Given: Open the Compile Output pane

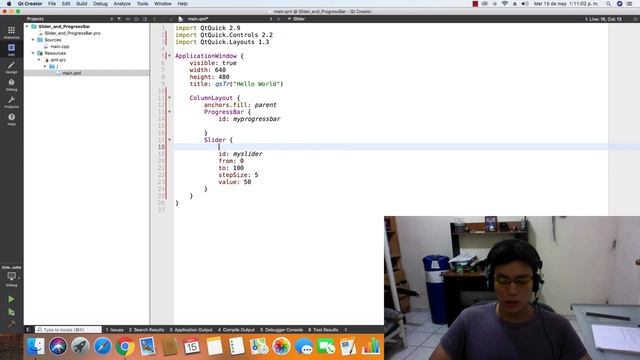Looking at the screenshot, I should [236, 330].
